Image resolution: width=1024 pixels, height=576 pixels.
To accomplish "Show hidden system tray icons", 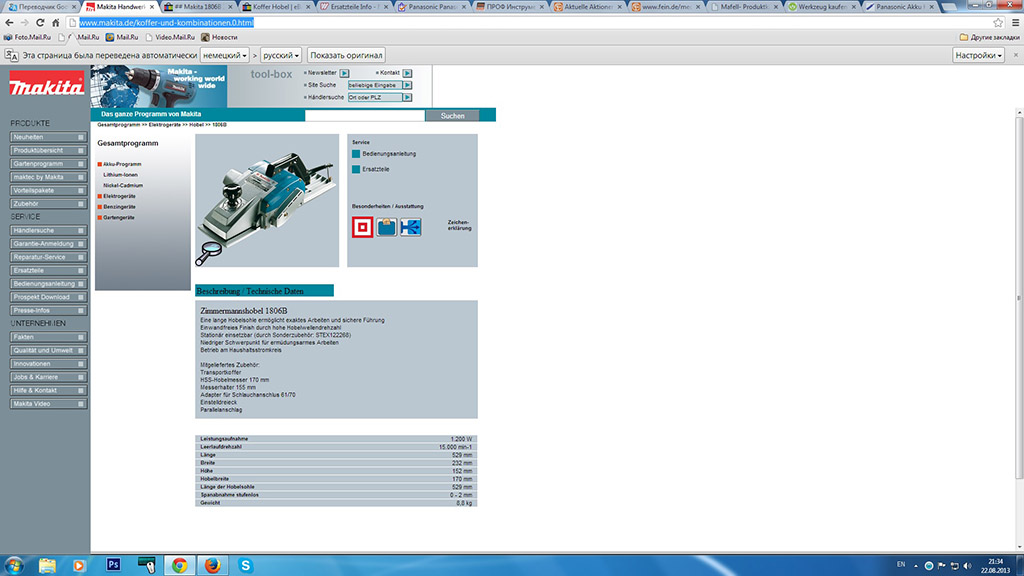I will [916, 566].
